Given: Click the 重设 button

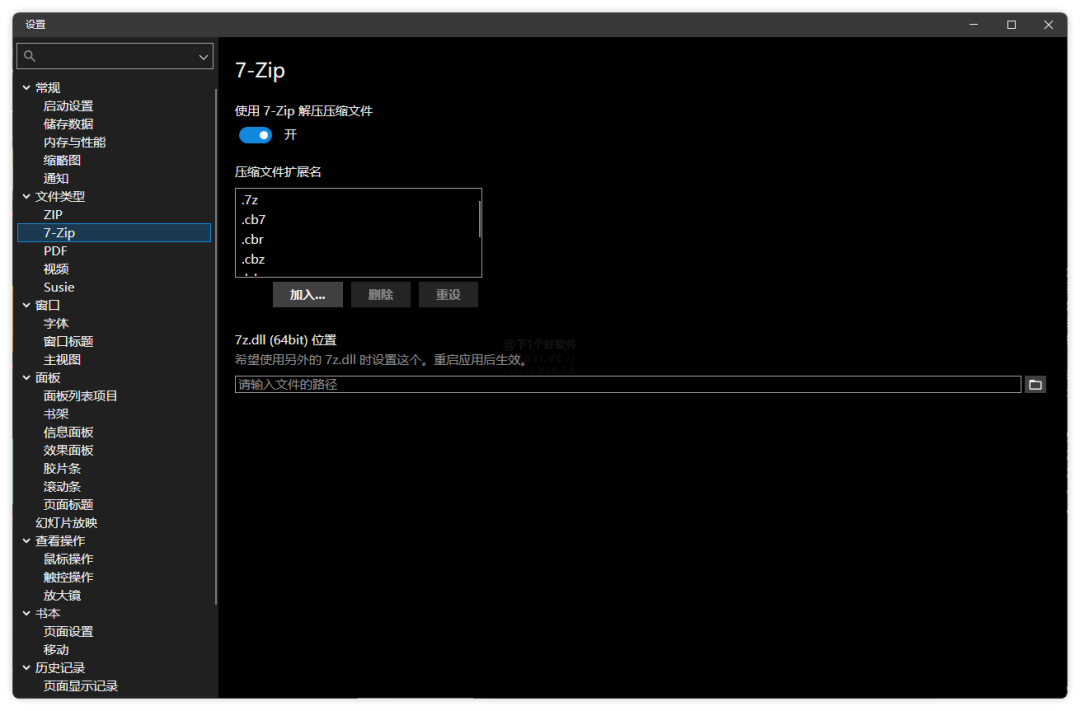Looking at the screenshot, I should point(448,295).
